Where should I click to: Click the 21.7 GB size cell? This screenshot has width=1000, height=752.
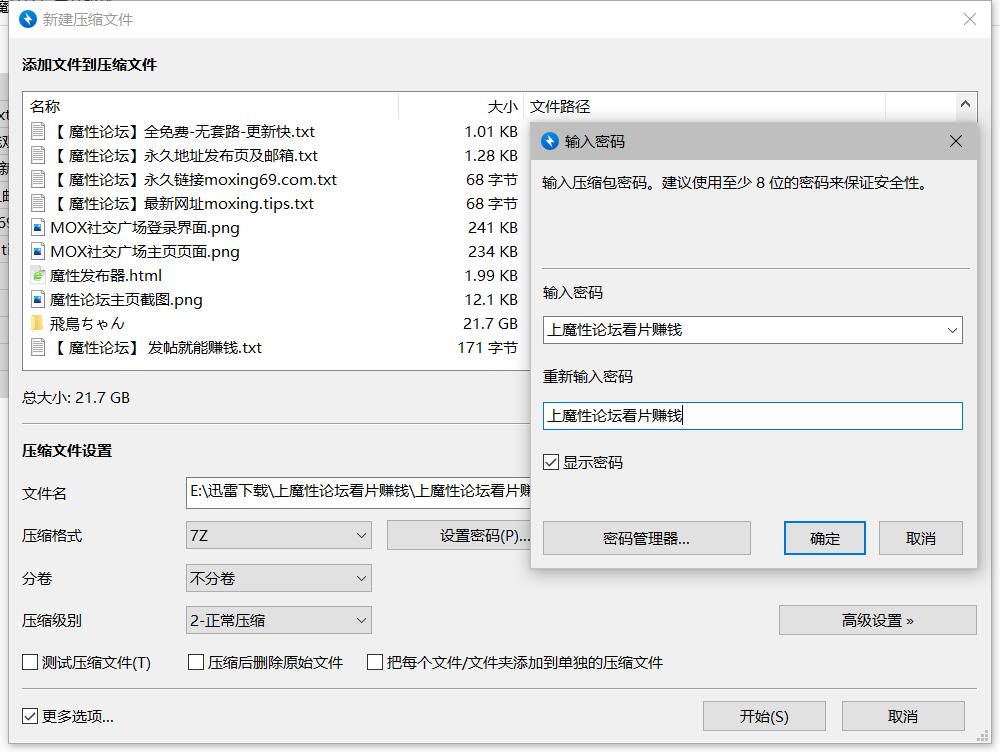coord(490,323)
